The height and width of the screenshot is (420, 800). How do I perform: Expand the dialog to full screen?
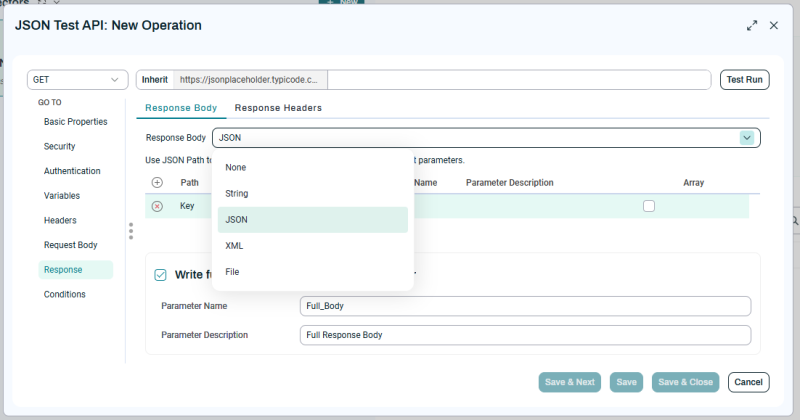coord(752,25)
